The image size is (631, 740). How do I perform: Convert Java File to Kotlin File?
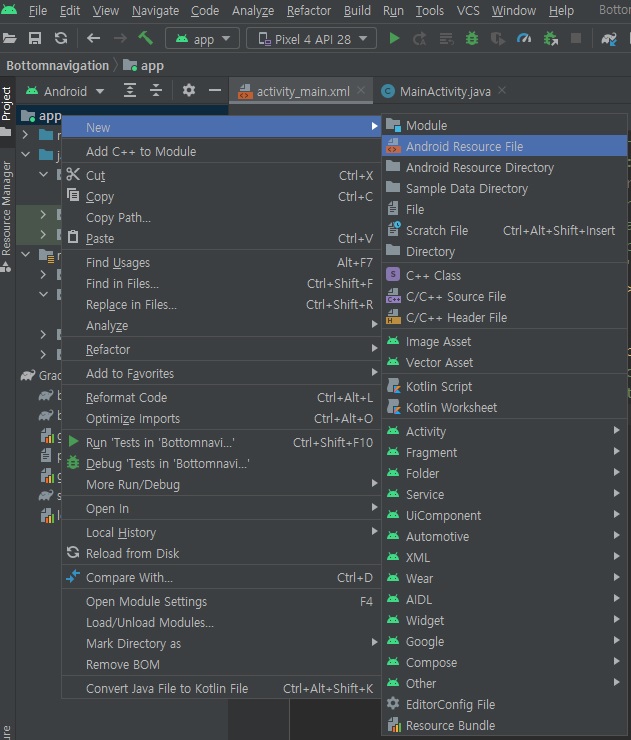click(x=221, y=689)
